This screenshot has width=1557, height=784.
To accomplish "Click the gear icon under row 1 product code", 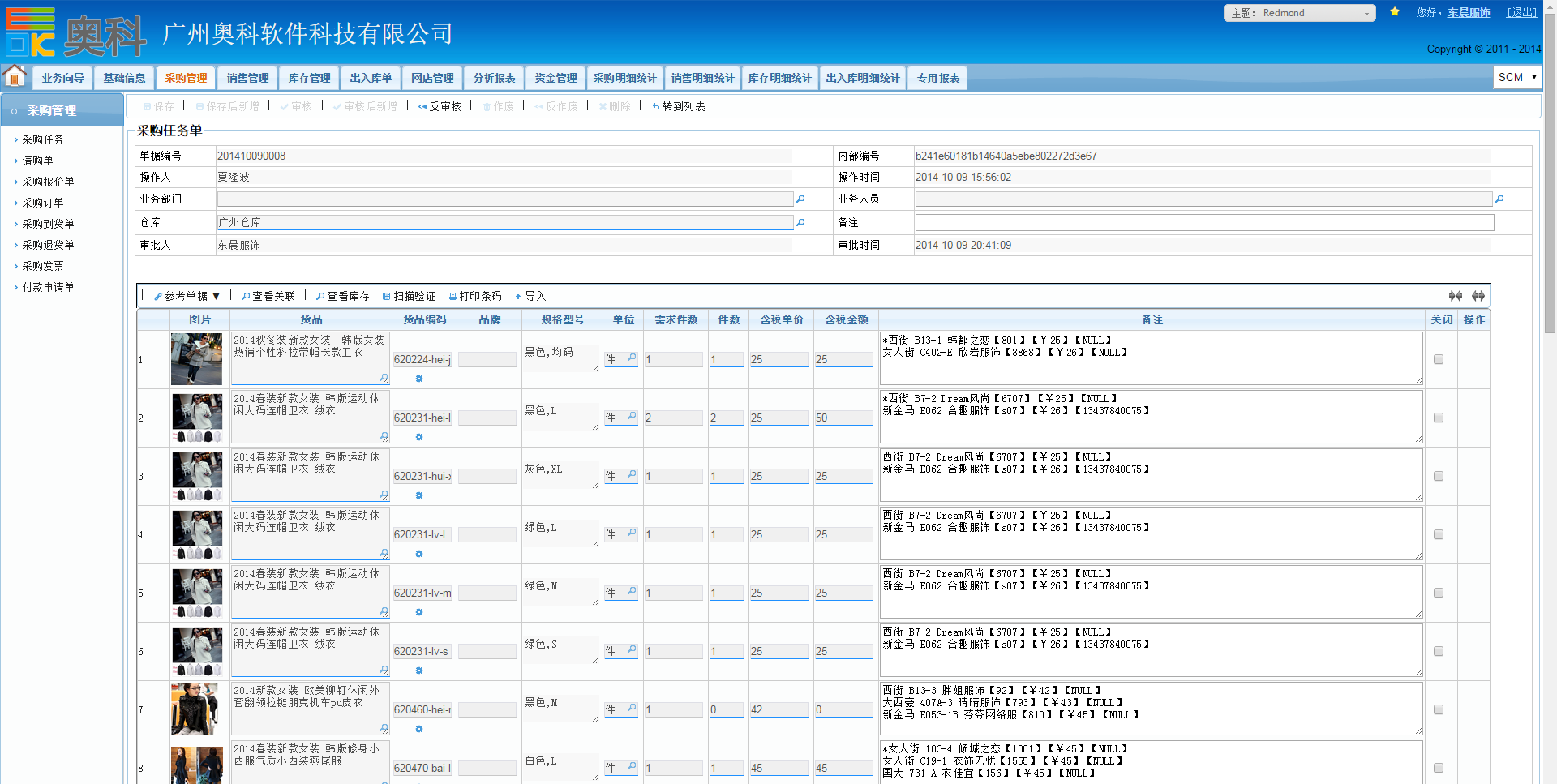I will pyautogui.click(x=419, y=379).
